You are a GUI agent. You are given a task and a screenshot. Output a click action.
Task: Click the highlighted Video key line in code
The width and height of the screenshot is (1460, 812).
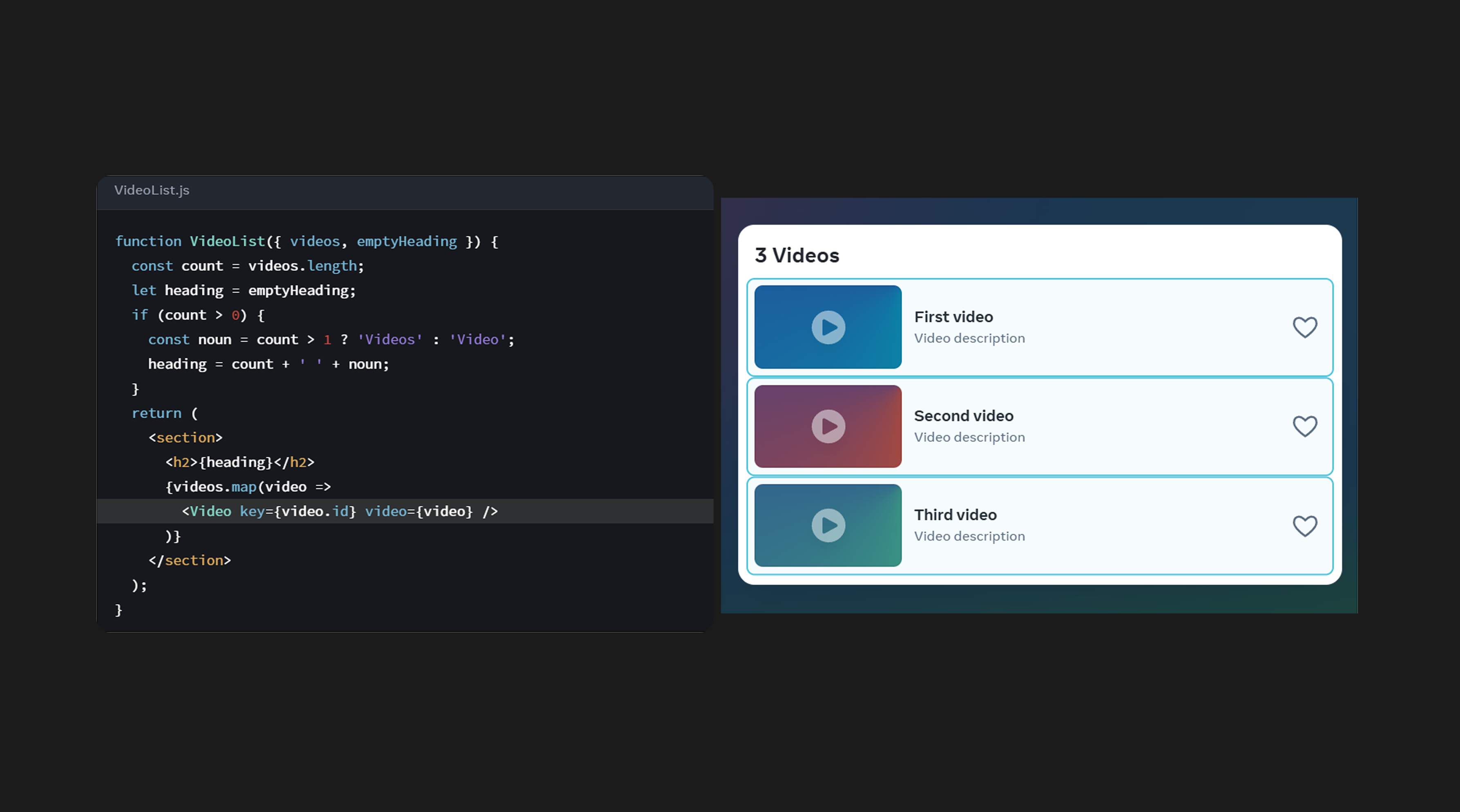pyautogui.click(x=405, y=511)
